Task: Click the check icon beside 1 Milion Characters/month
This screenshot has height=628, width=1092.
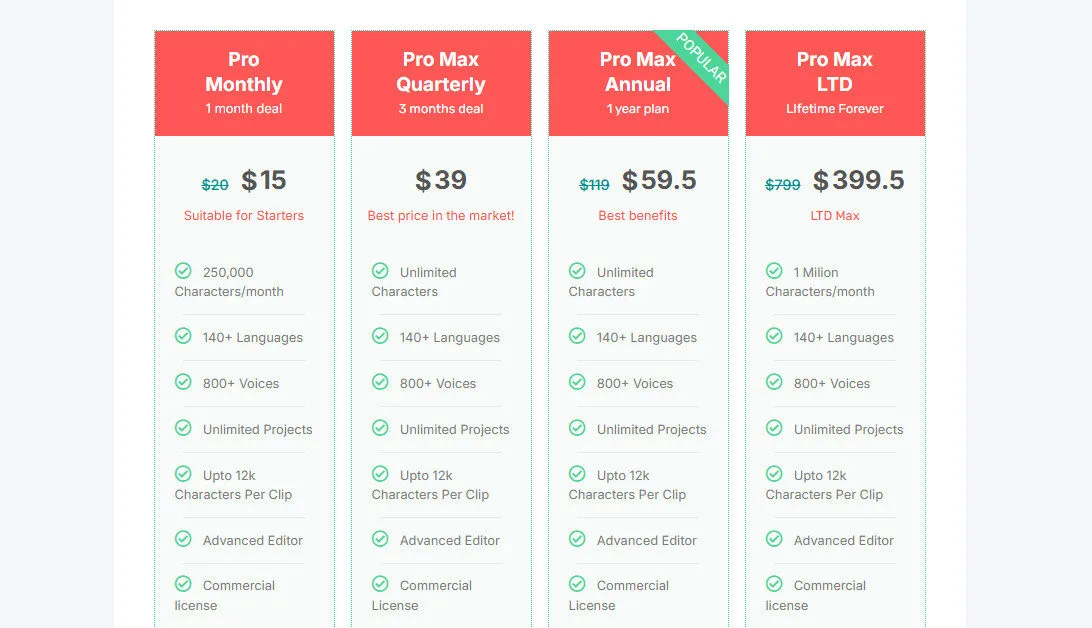Action: coord(775,270)
